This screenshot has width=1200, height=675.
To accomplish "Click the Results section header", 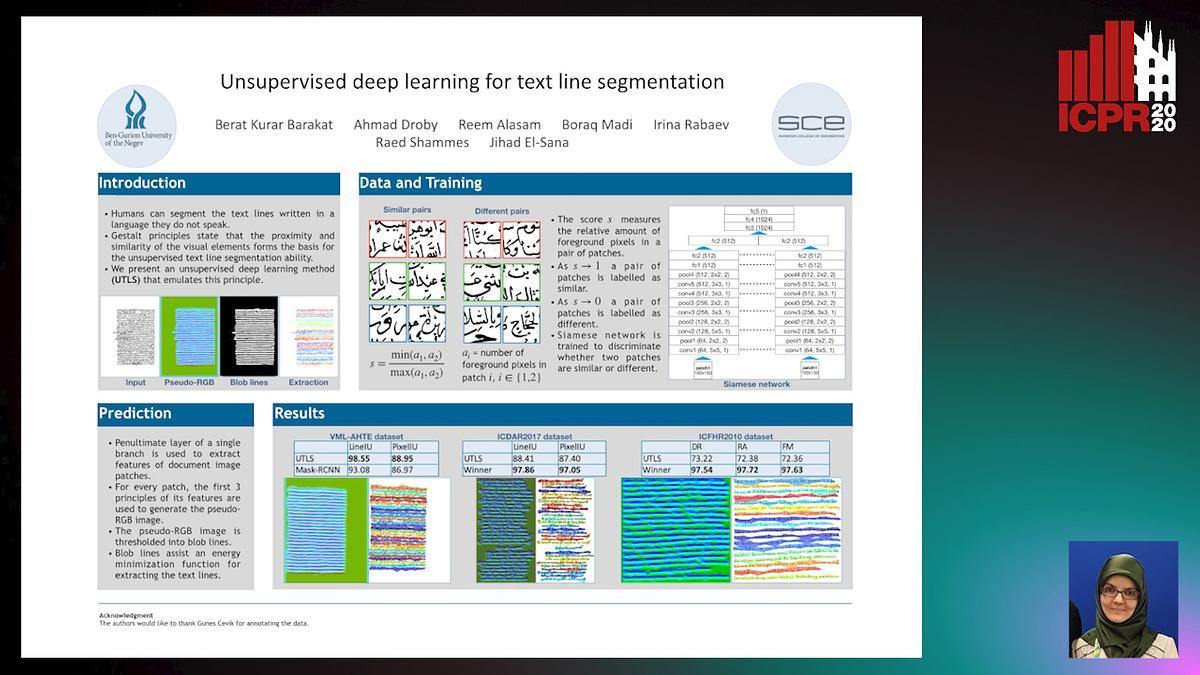I will pos(562,413).
